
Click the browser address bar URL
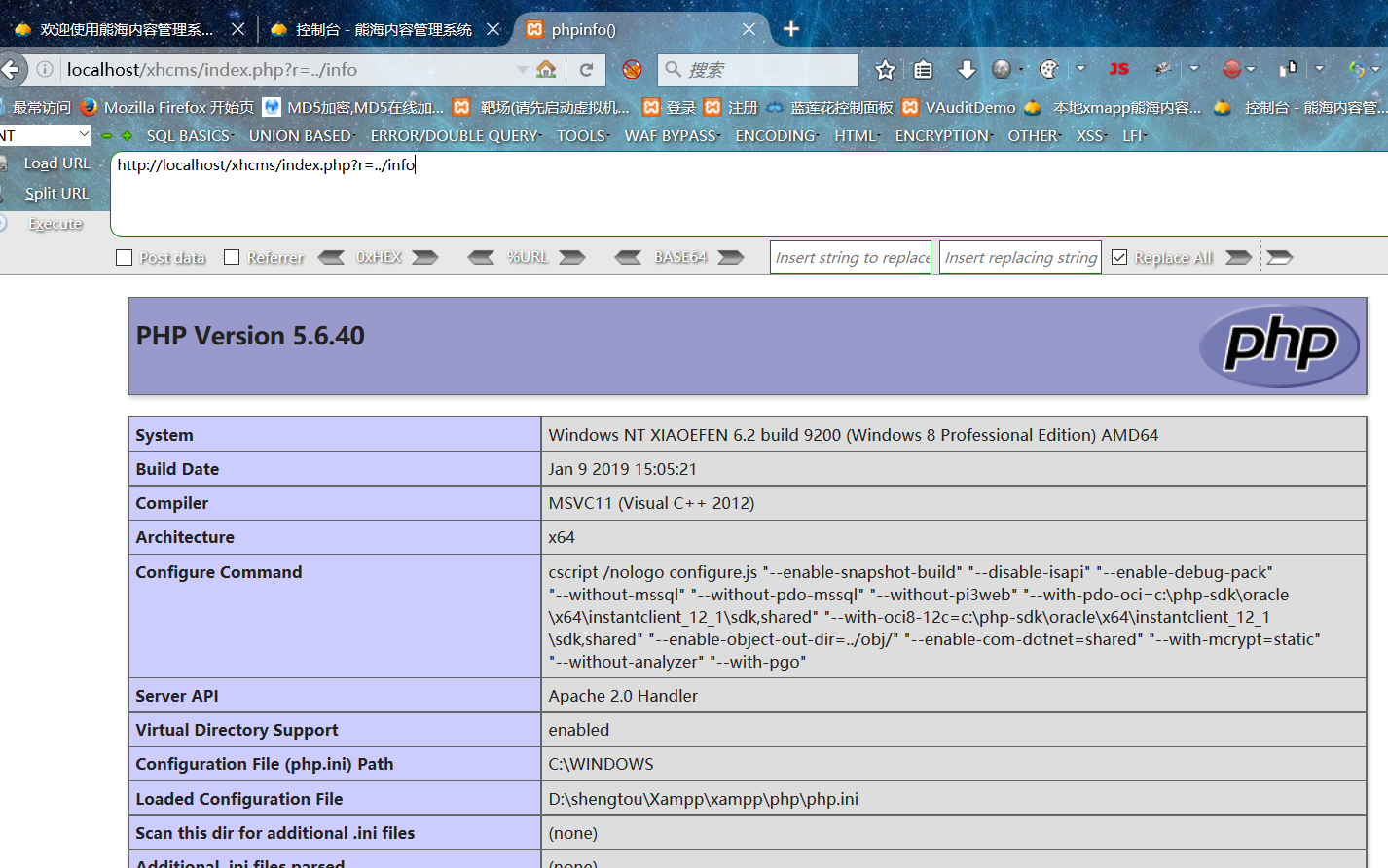point(212,69)
